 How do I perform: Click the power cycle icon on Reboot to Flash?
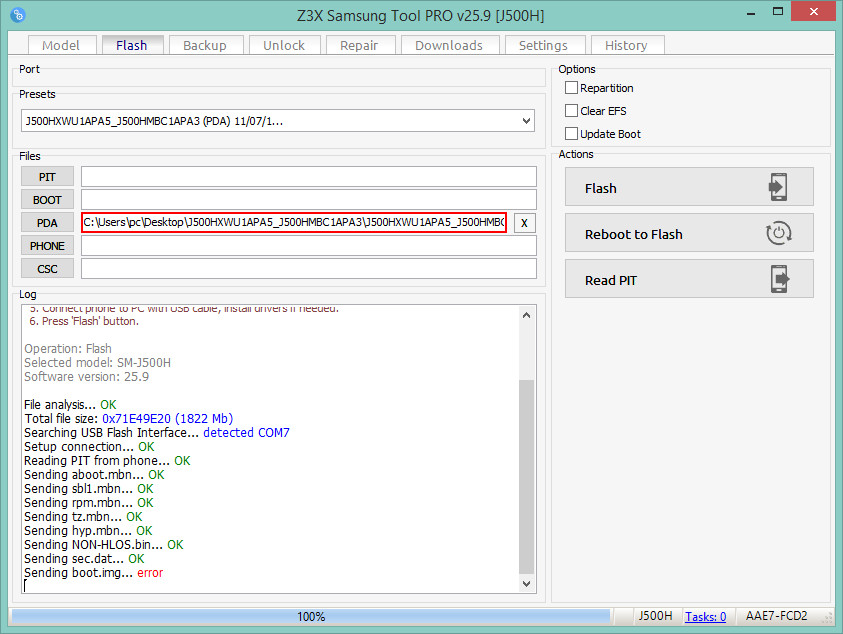[x=778, y=233]
